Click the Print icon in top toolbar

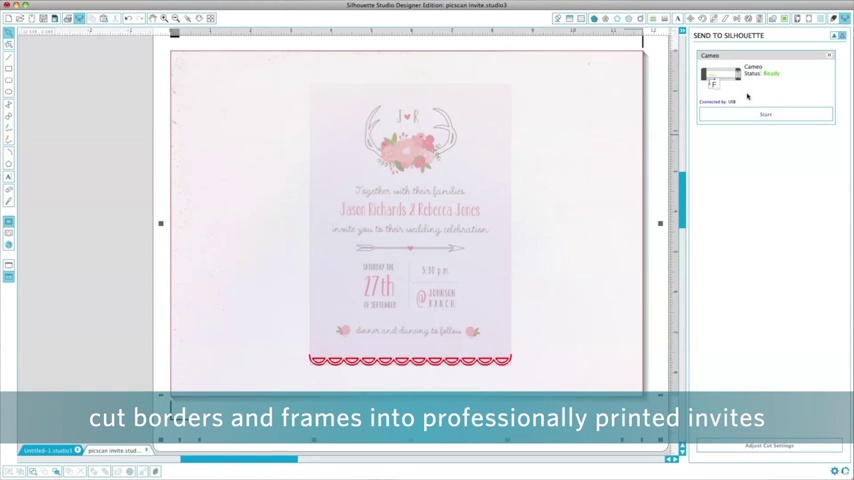pos(68,19)
